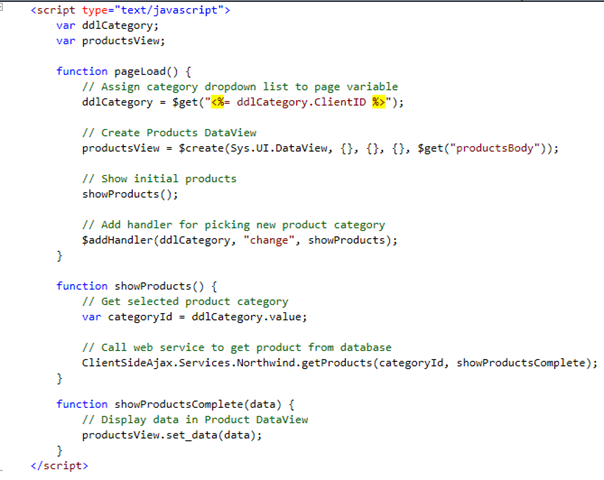
Task: Click the 'function pageLoad() {' line
Action: pos(123,71)
